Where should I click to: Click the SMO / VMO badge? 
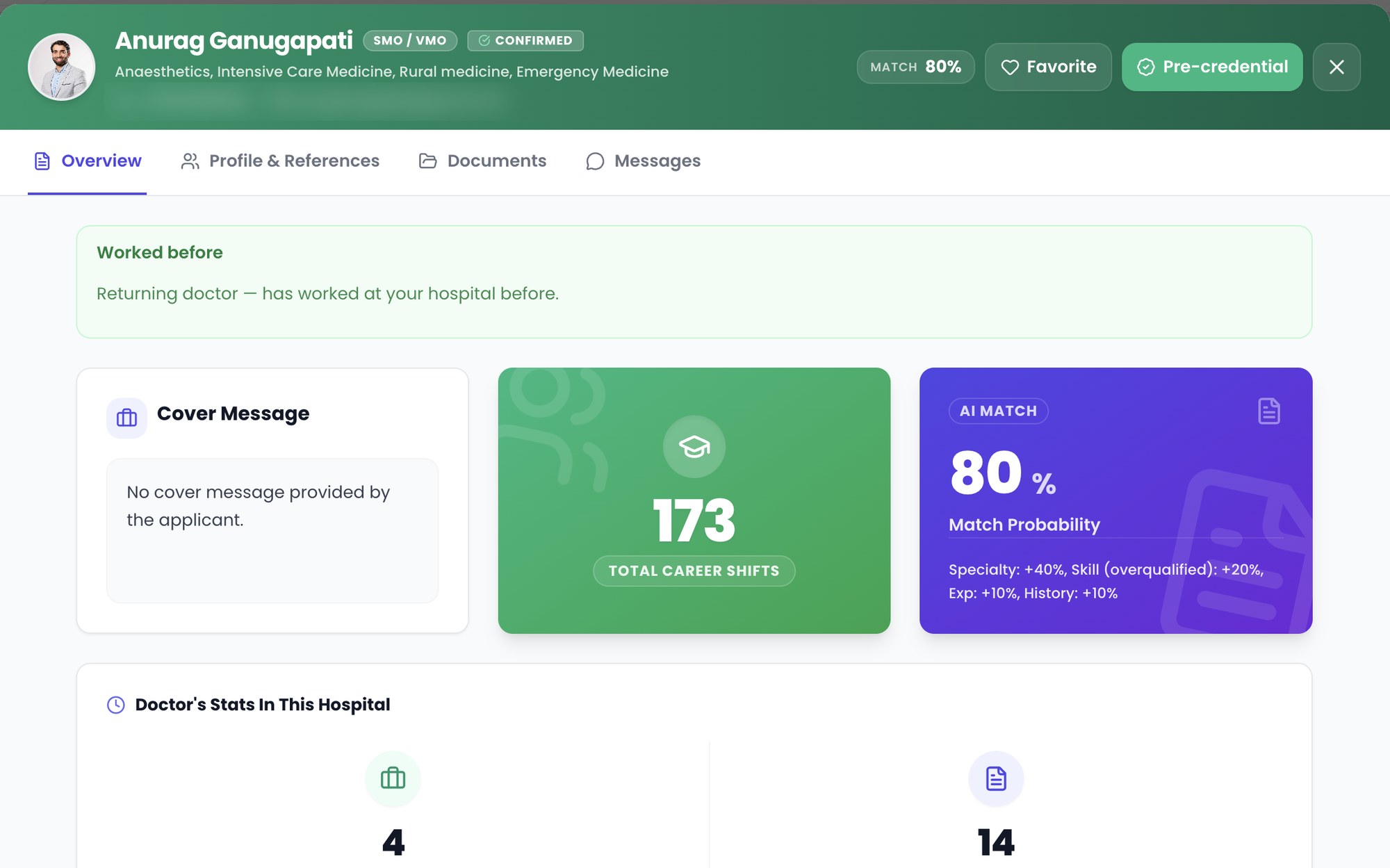click(410, 40)
